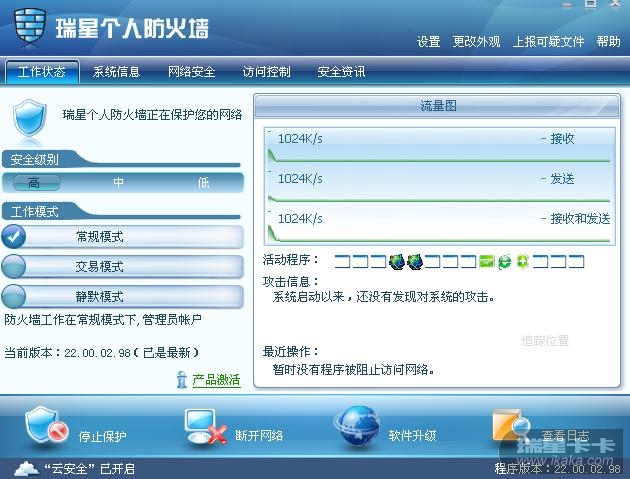Click the 工作模式 section heading
The height and width of the screenshot is (479, 630).
point(35,212)
